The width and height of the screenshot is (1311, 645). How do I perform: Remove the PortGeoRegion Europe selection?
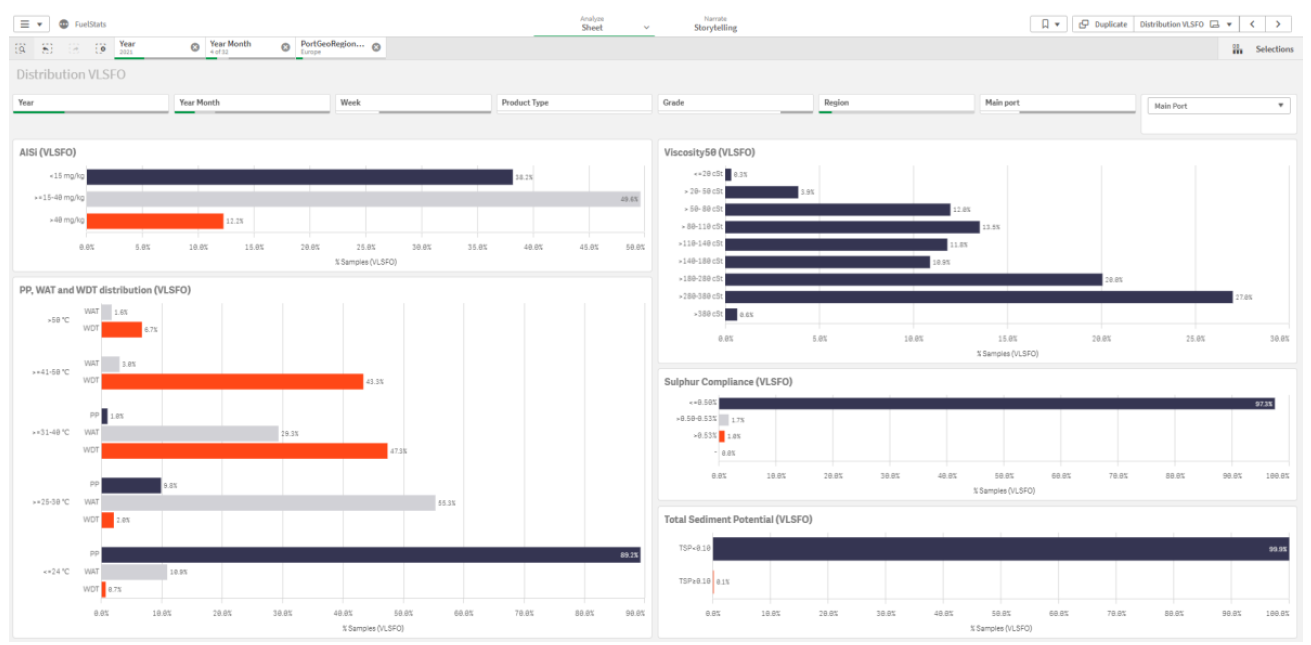(376, 47)
